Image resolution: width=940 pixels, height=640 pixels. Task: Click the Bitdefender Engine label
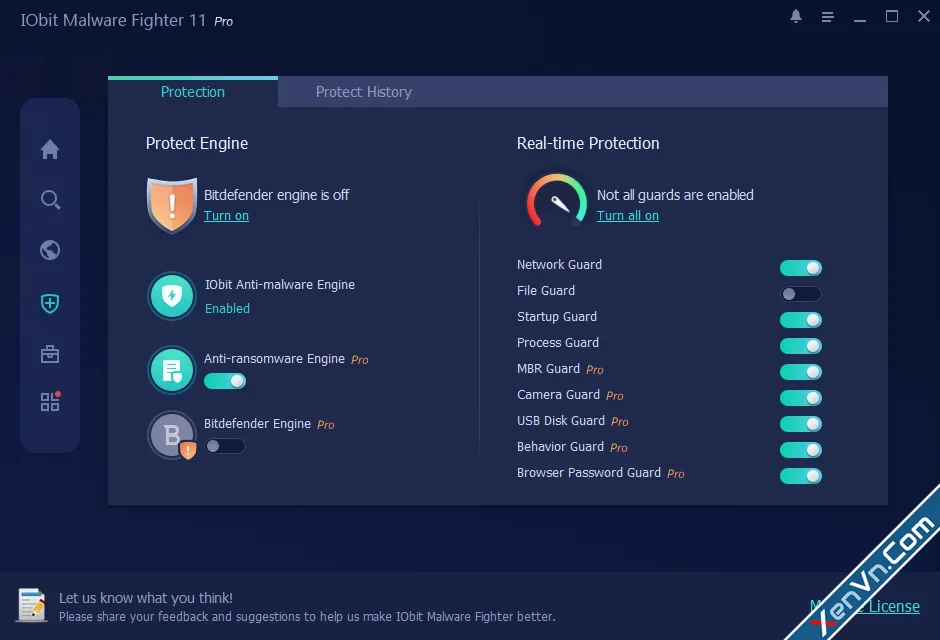(x=257, y=424)
